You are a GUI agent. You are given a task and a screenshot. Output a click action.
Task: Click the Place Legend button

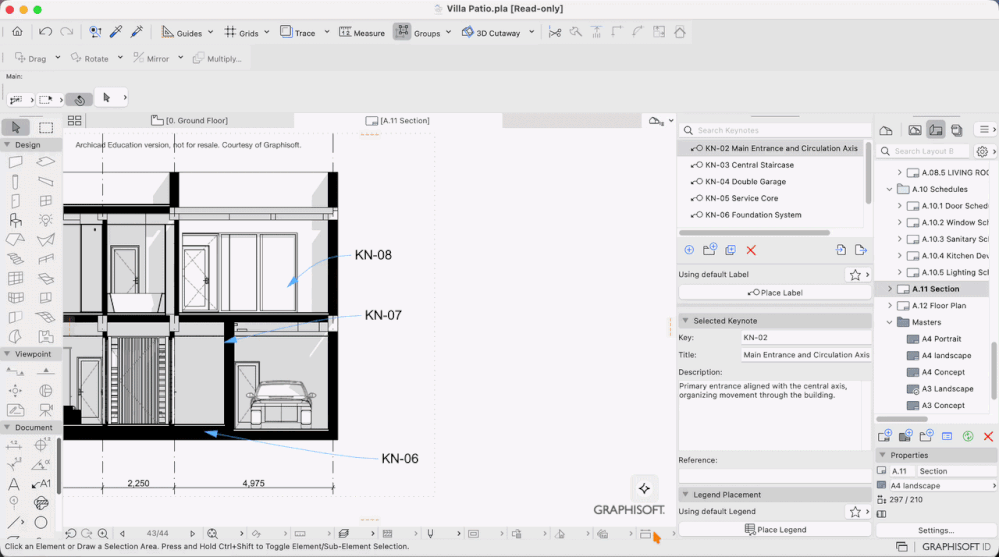pyautogui.click(x=775, y=530)
